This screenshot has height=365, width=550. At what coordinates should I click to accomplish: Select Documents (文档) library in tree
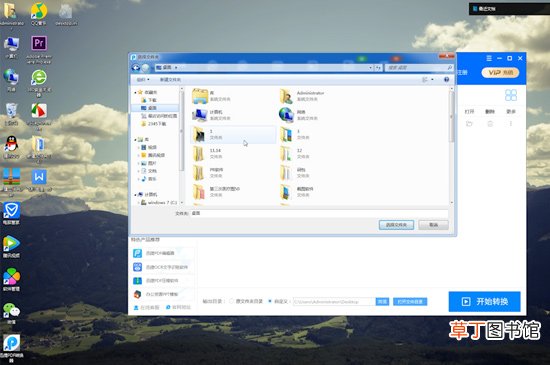[149, 171]
